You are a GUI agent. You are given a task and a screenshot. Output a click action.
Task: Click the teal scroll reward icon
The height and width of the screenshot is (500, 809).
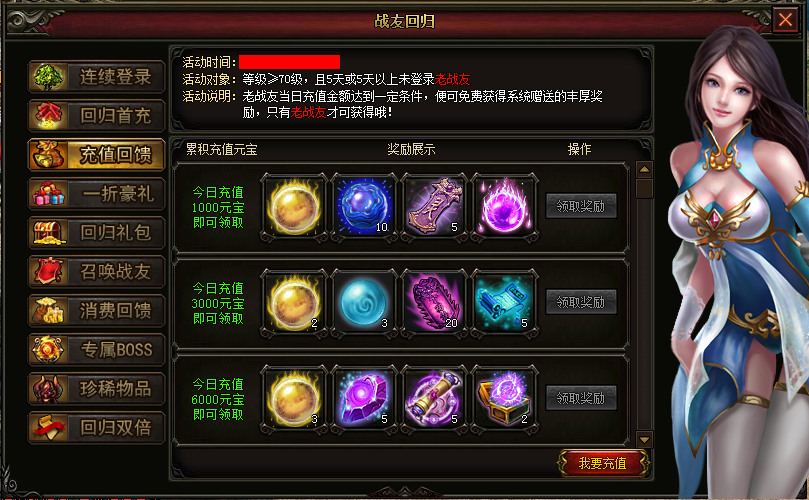coord(505,303)
